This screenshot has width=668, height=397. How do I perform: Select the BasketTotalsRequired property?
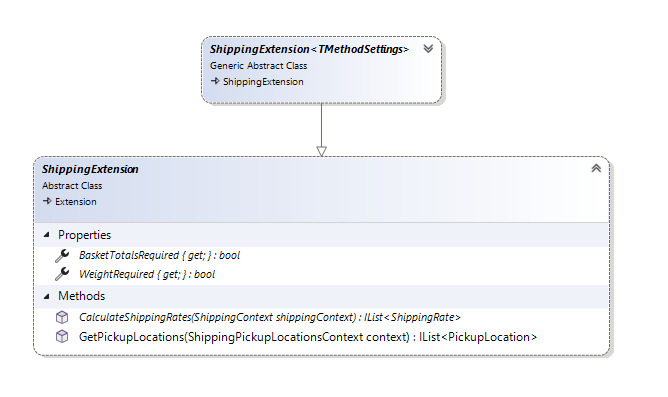[x=160, y=255]
